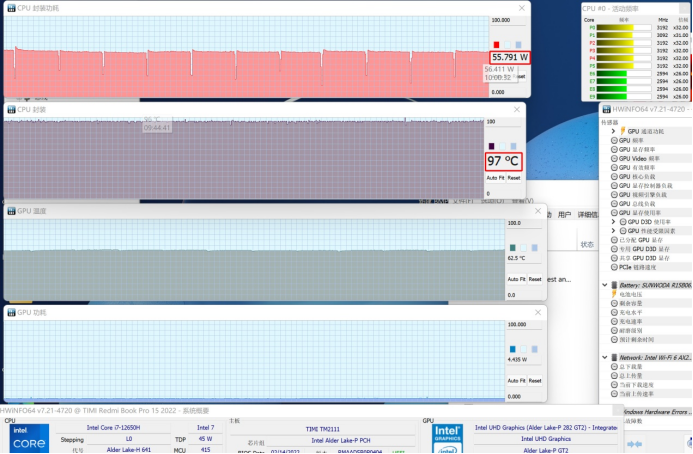Click the lightning icon beside 电池电压
Image resolution: width=693 pixels, height=454 pixels.
coord(614,294)
